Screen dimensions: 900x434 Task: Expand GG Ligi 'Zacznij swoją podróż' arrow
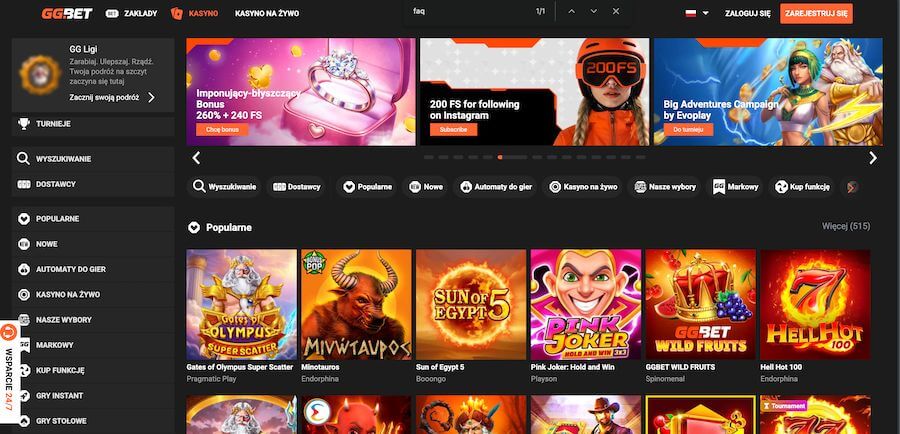point(151,97)
